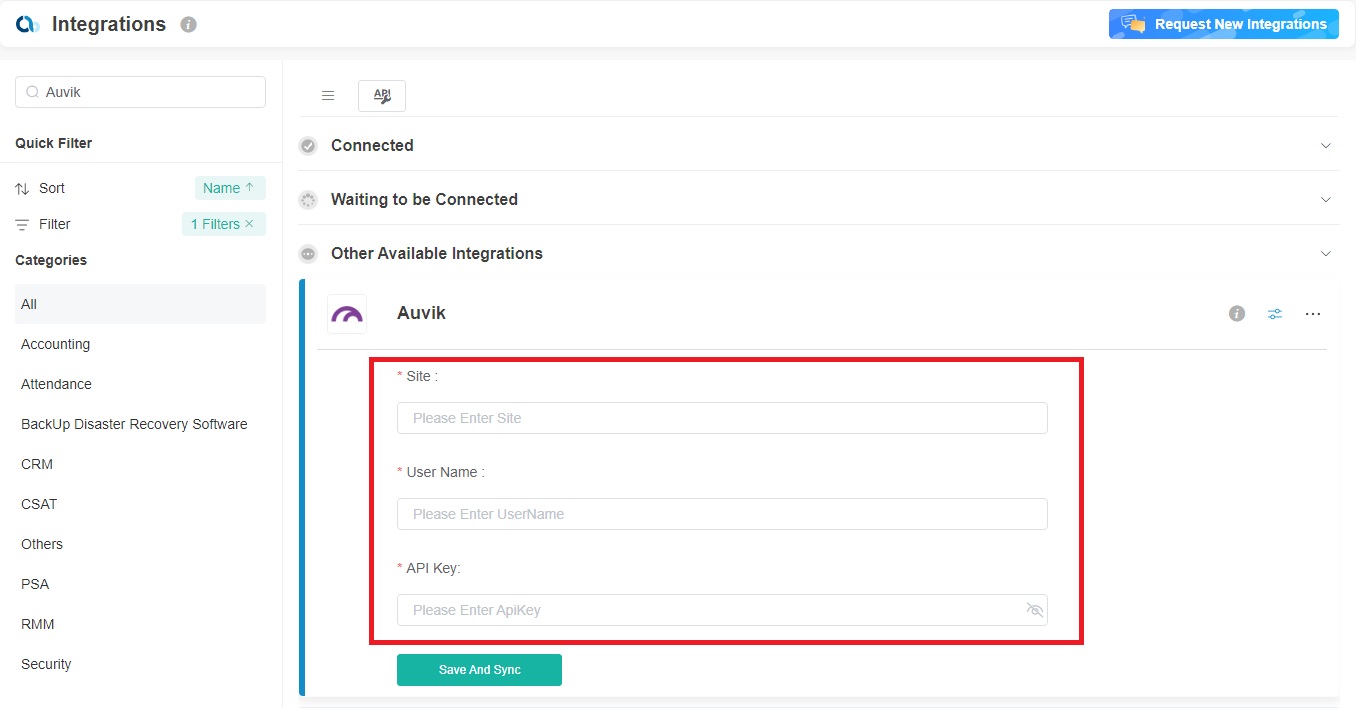The image size is (1356, 708).
Task: Click the Auvik logo thumbnail
Action: (347, 314)
